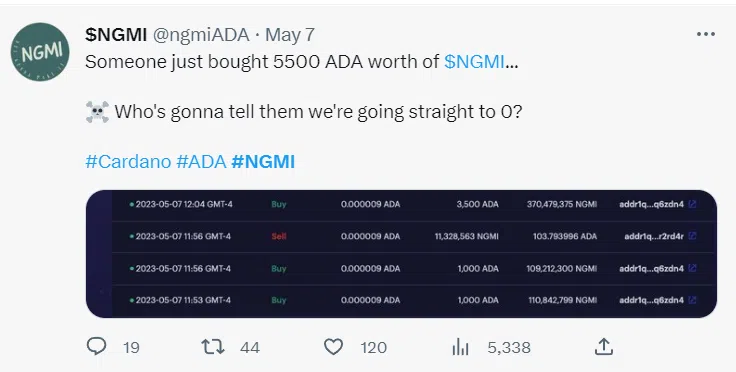
Task: Click the May 7 timestamp
Action: [x=290, y=35]
